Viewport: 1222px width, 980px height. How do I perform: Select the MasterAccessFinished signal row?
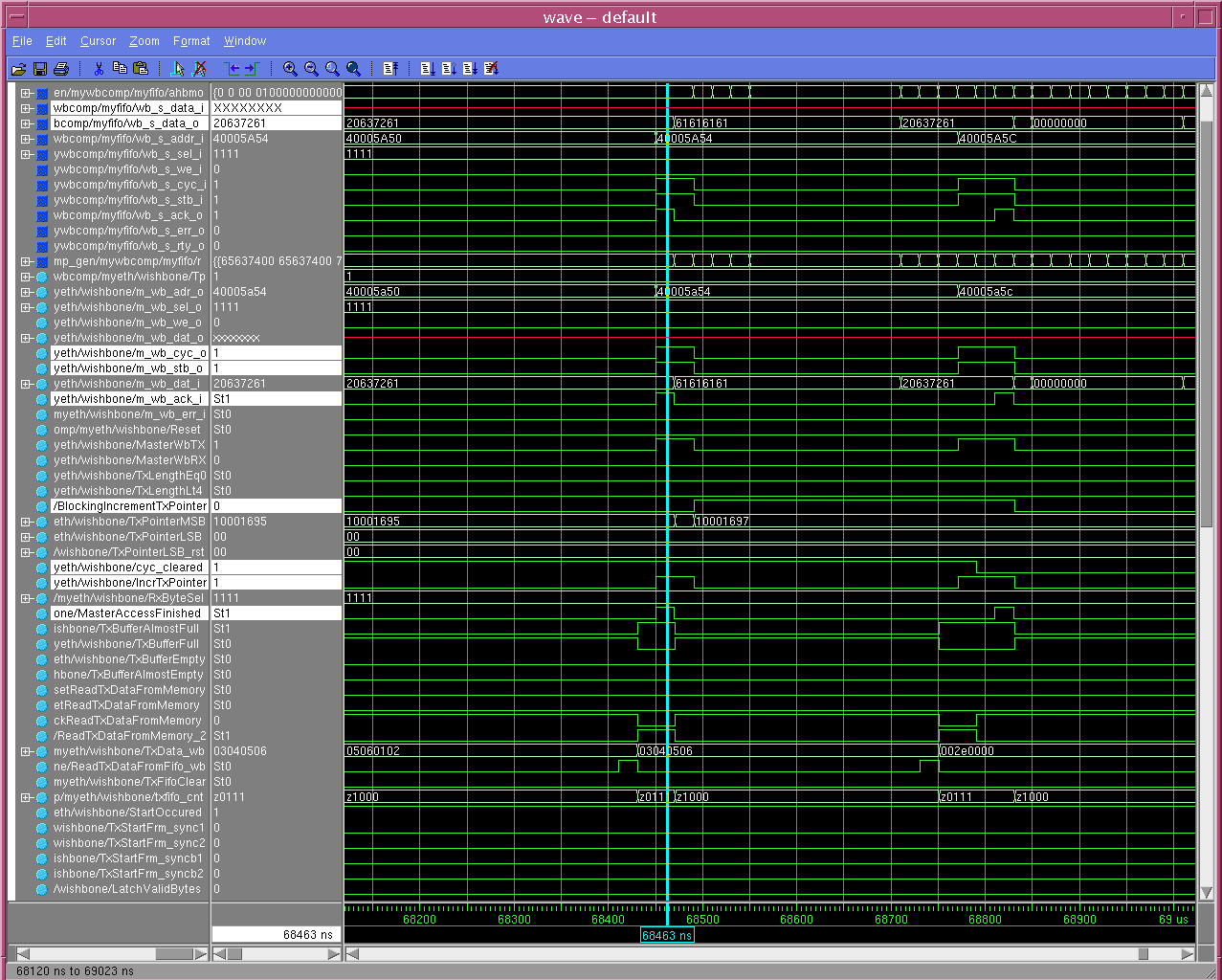[x=127, y=613]
